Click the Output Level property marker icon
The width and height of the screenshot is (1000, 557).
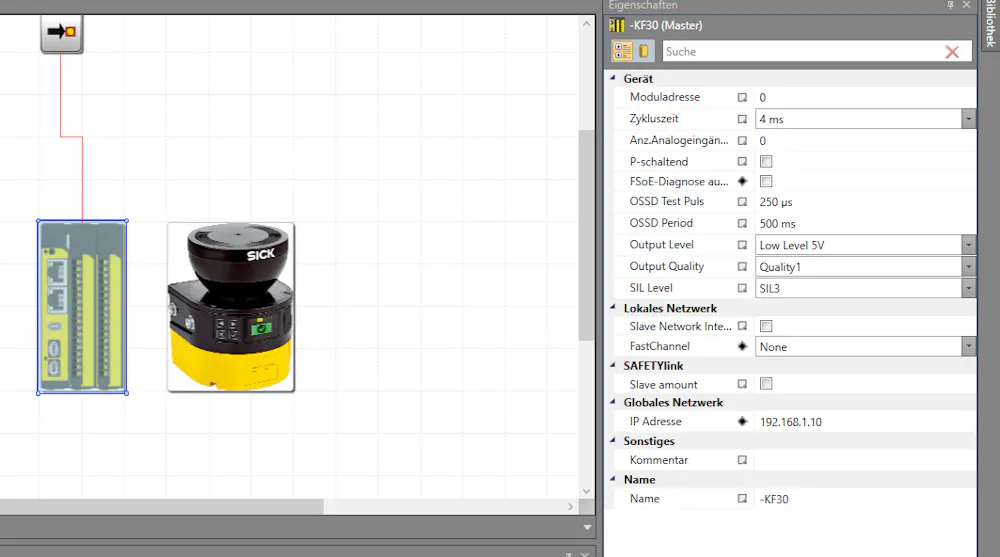[x=742, y=245]
